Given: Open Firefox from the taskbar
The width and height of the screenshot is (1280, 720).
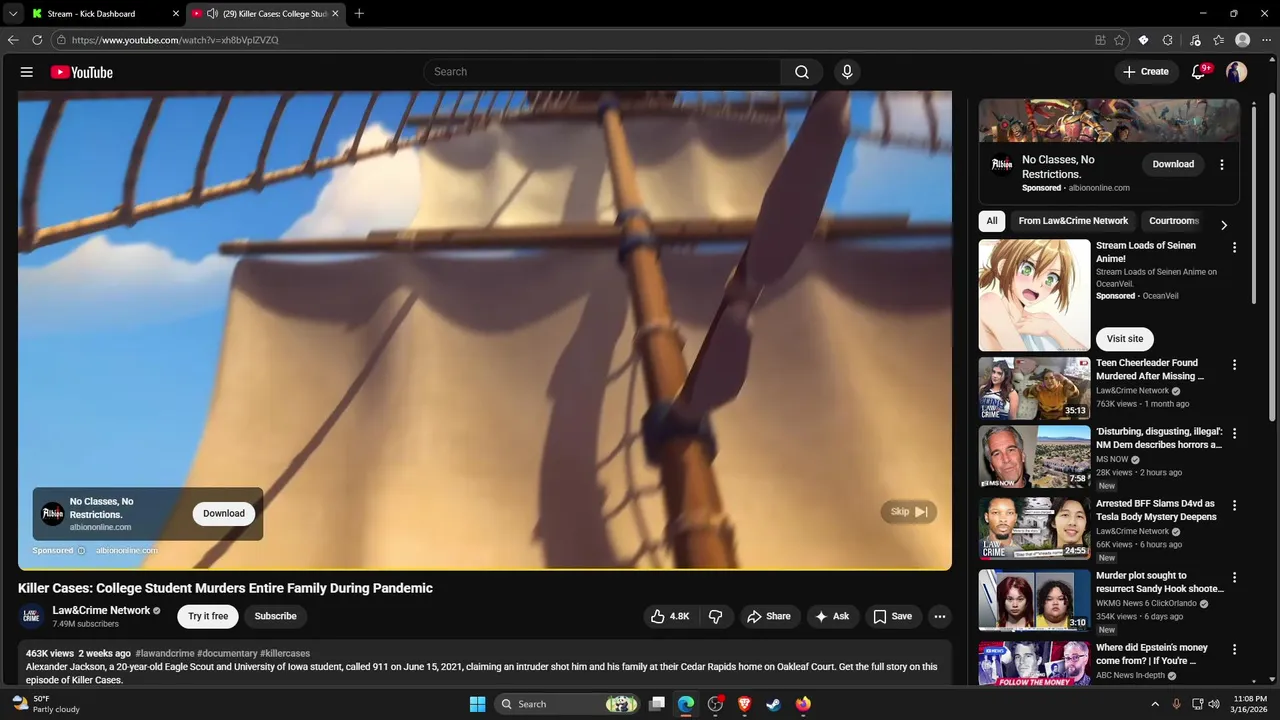Looking at the screenshot, I should click(803, 704).
